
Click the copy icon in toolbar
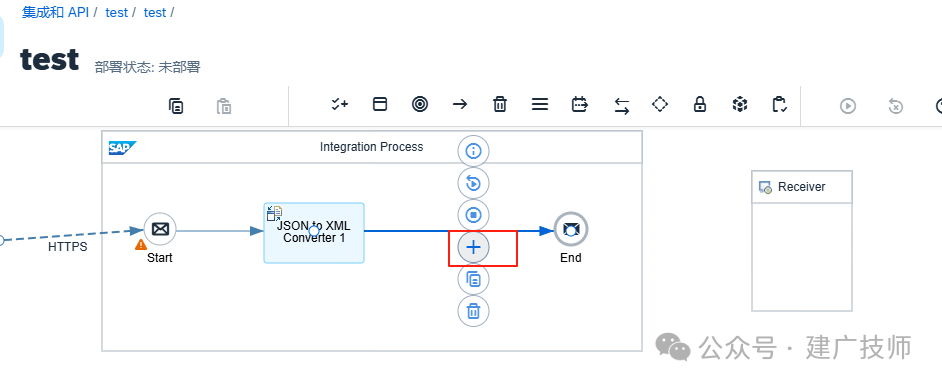(x=176, y=106)
